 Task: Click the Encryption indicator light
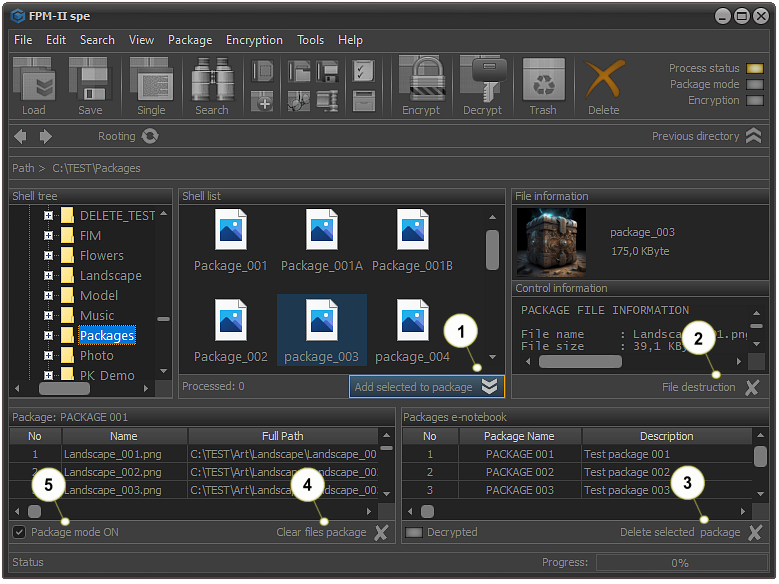tap(755, 100)
